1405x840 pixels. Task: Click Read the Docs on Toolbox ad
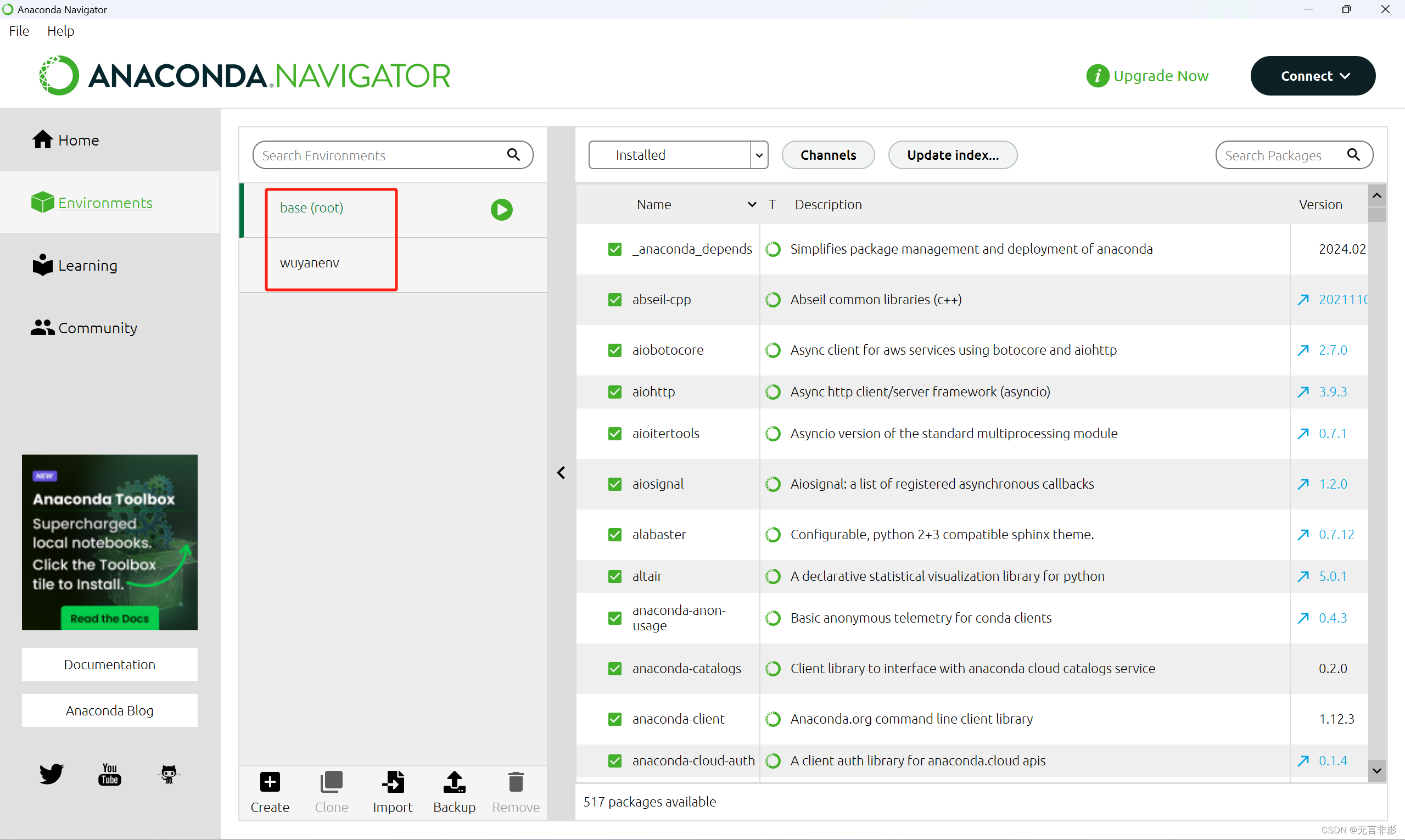(110, 618)
